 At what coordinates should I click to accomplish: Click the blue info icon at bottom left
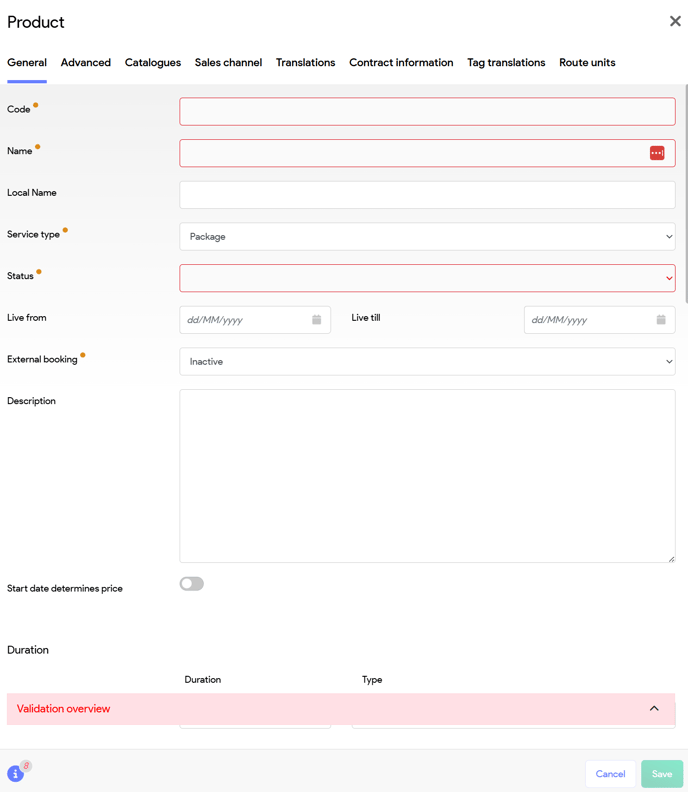15,774
